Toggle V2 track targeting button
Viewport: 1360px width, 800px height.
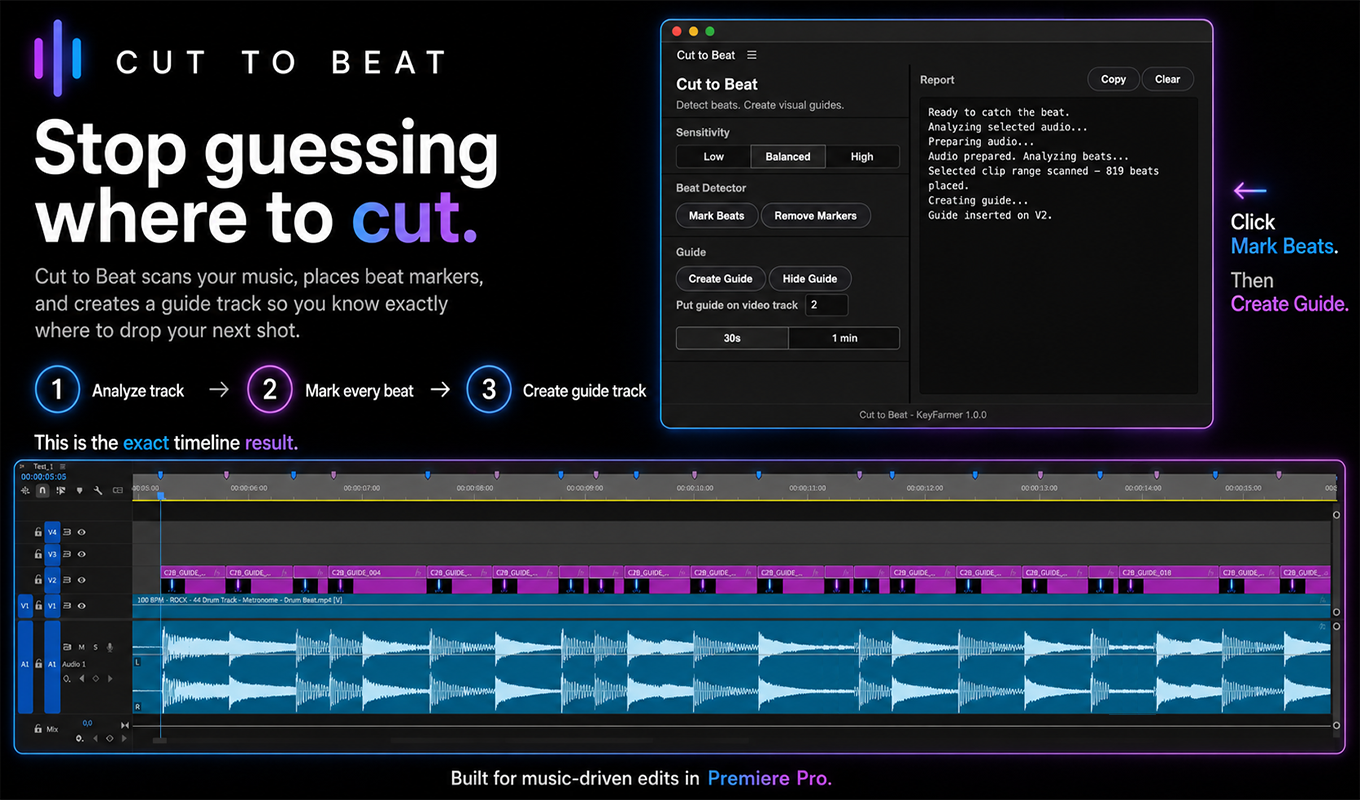point(52,580)
